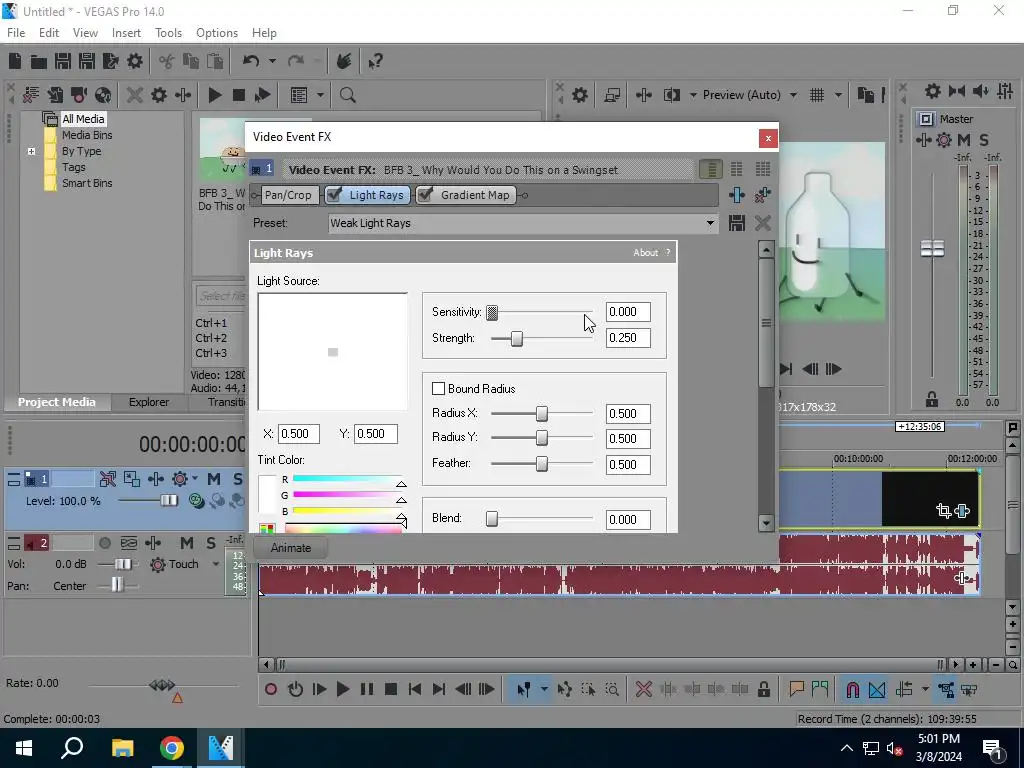Screen dimensions: 1024x768
Task: Click the Delete Preset X icon
Action: (762, 223)
